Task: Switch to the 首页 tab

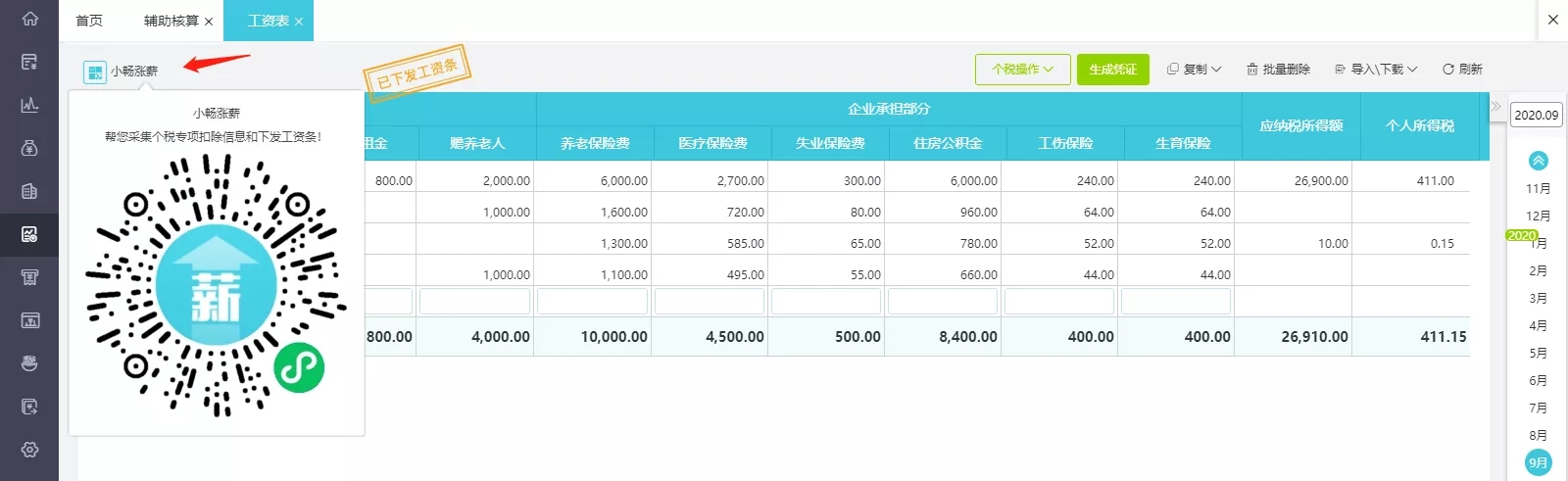Action: pos(89,21)
